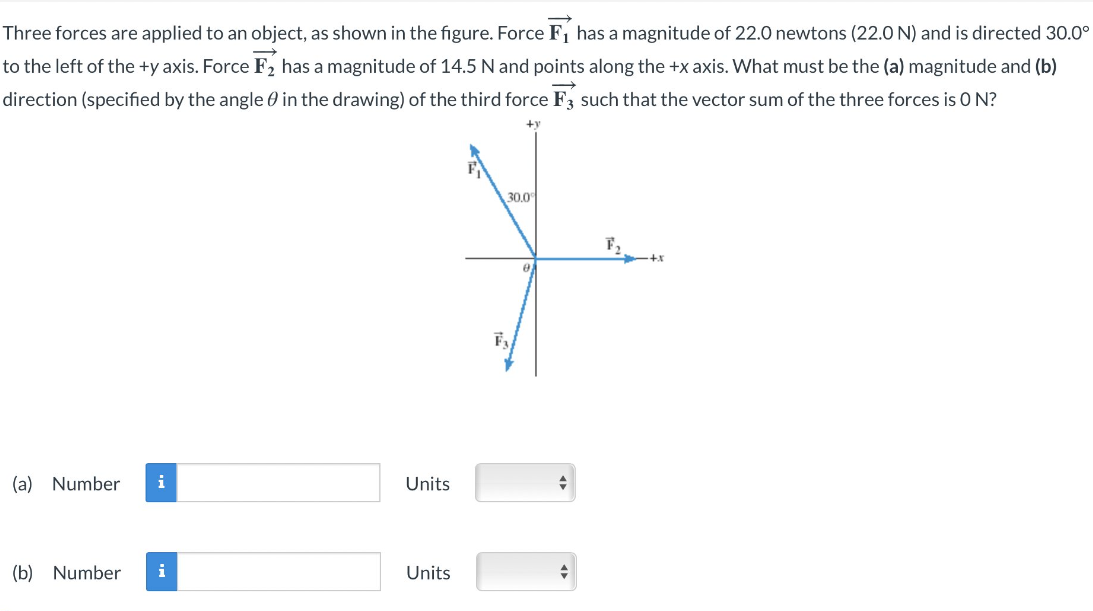Click the info icon beside part (a) Number field
Image resolution: width=1093 pixels, height=611 pixels.
[x=161, y=483]
